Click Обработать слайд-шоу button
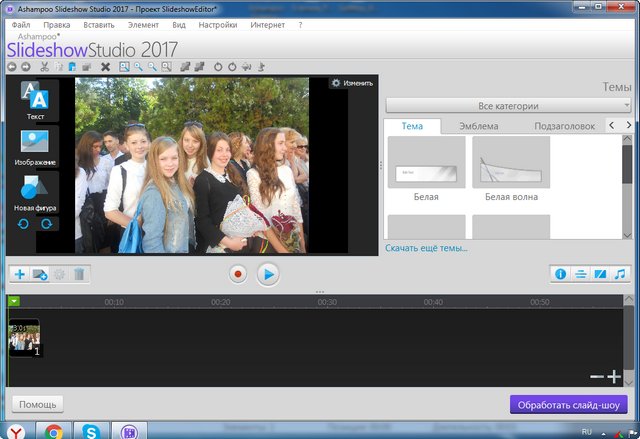Screen dimensions: 640x439 [x=569, y=405]
